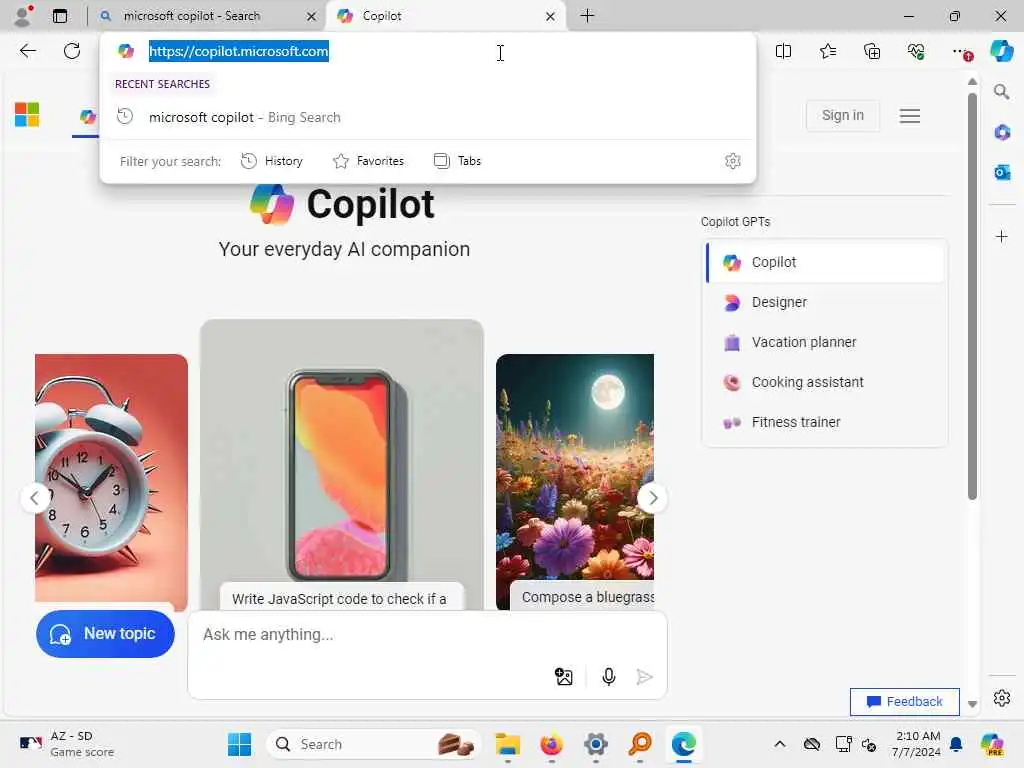Open the taskbar clock showing 2:10 AM
The width and height of the screenshot is (1024, 768).
coord(917,744)
